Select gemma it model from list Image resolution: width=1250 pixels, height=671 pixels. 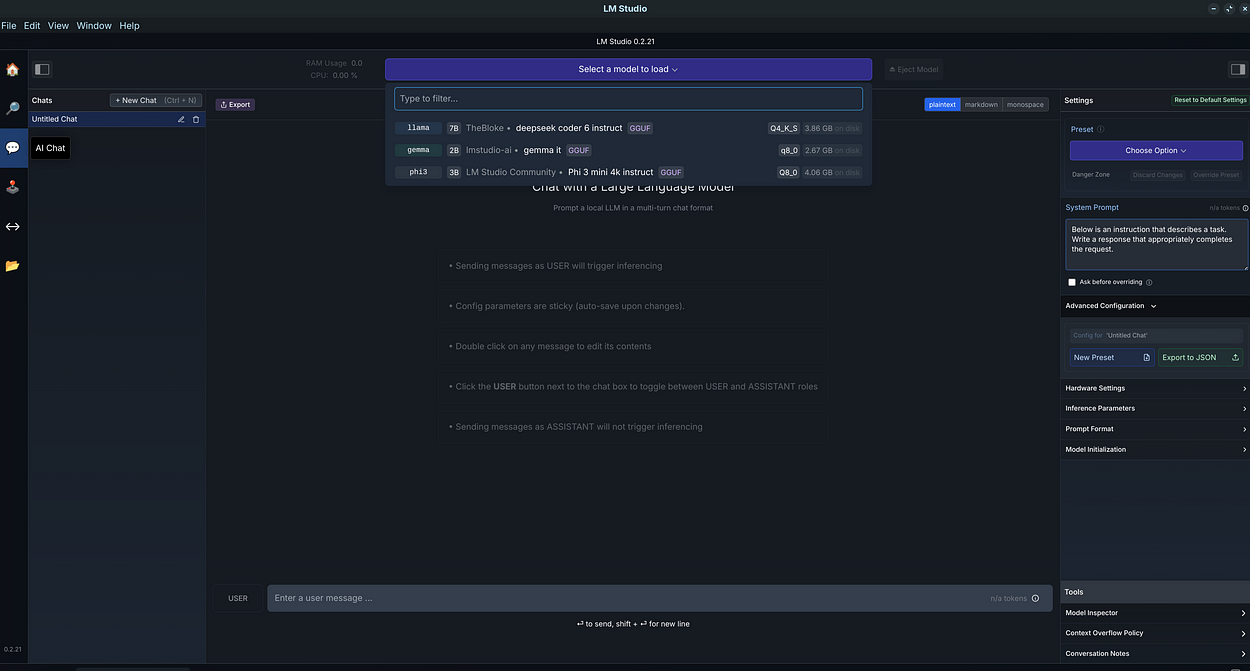[x=628, y=150]
